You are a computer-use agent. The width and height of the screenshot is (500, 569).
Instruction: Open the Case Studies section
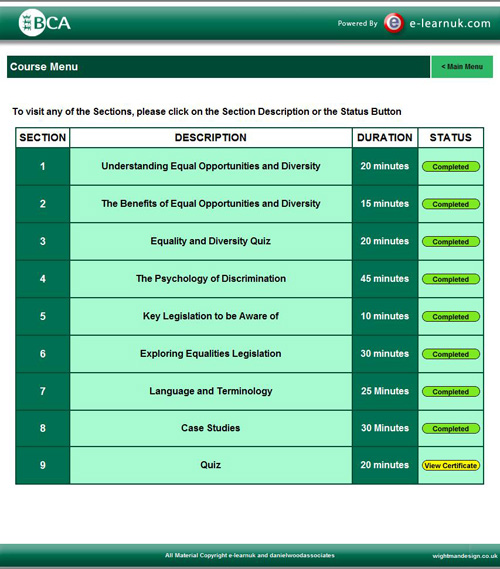pos(210,428)
